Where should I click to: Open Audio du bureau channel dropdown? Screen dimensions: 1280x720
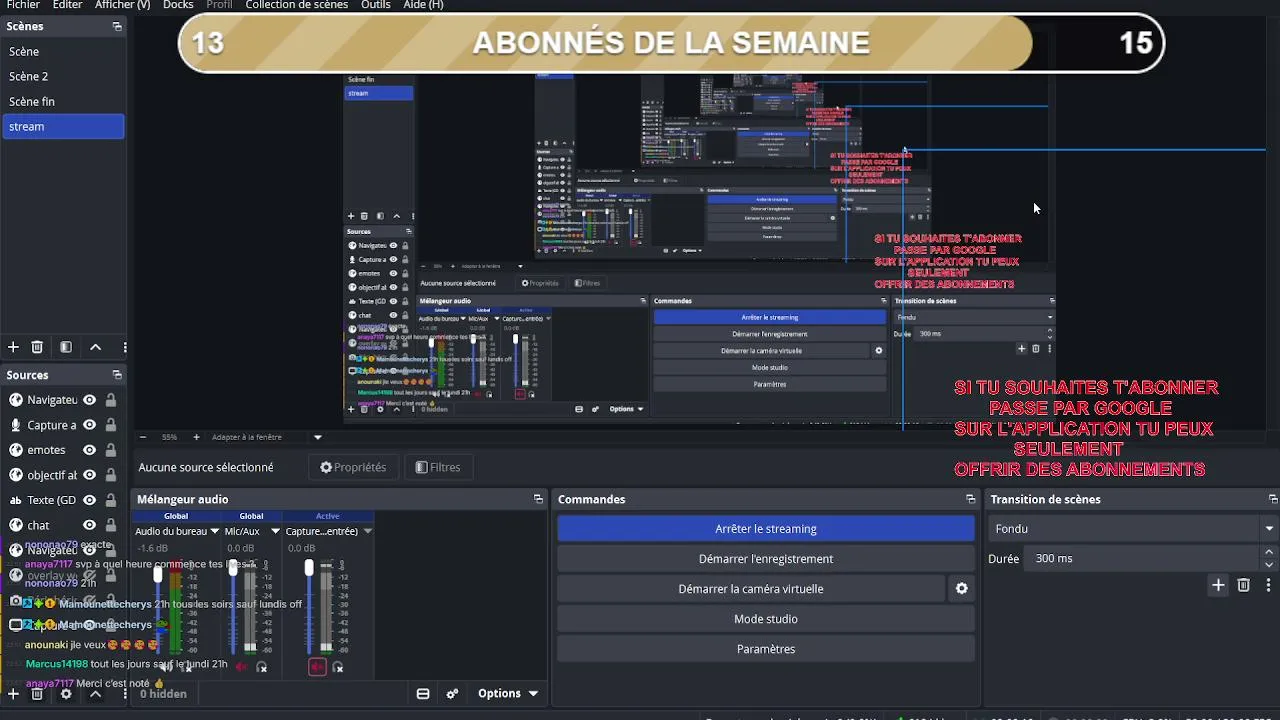pos(214,531)
